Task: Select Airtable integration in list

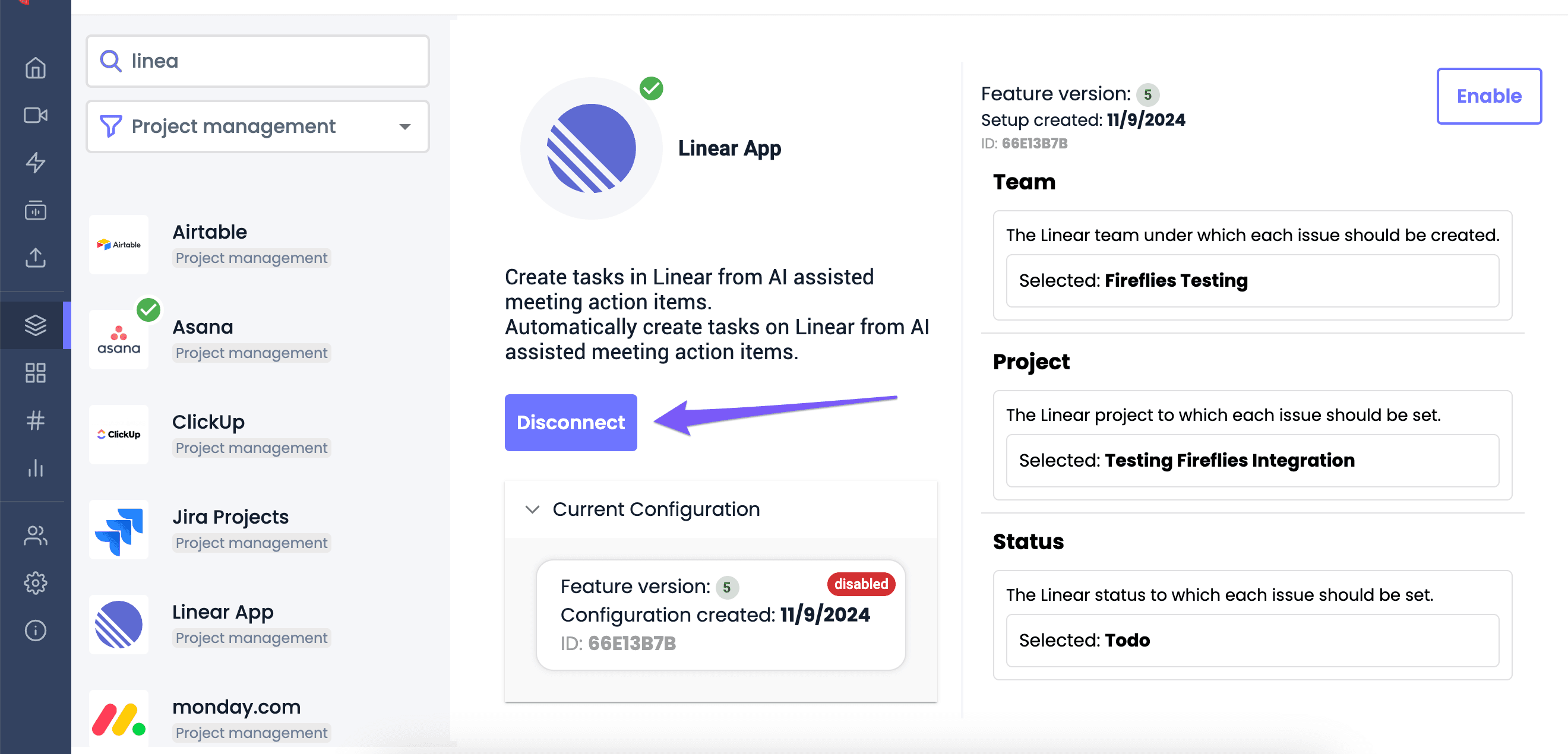Action: pos(258,245)
